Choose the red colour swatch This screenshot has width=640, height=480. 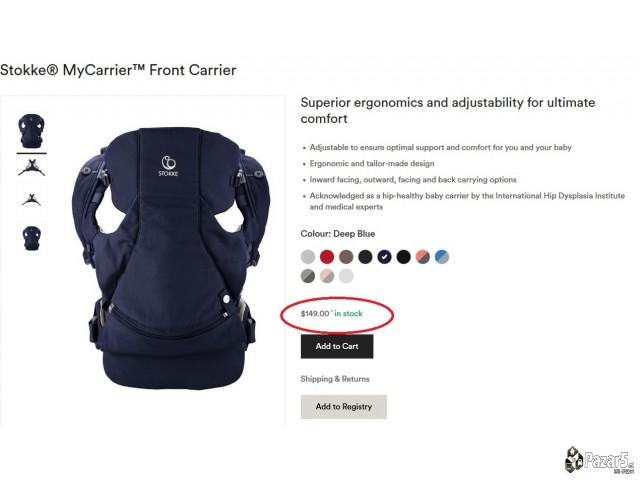pyautogui.click(x=327, y=257)
